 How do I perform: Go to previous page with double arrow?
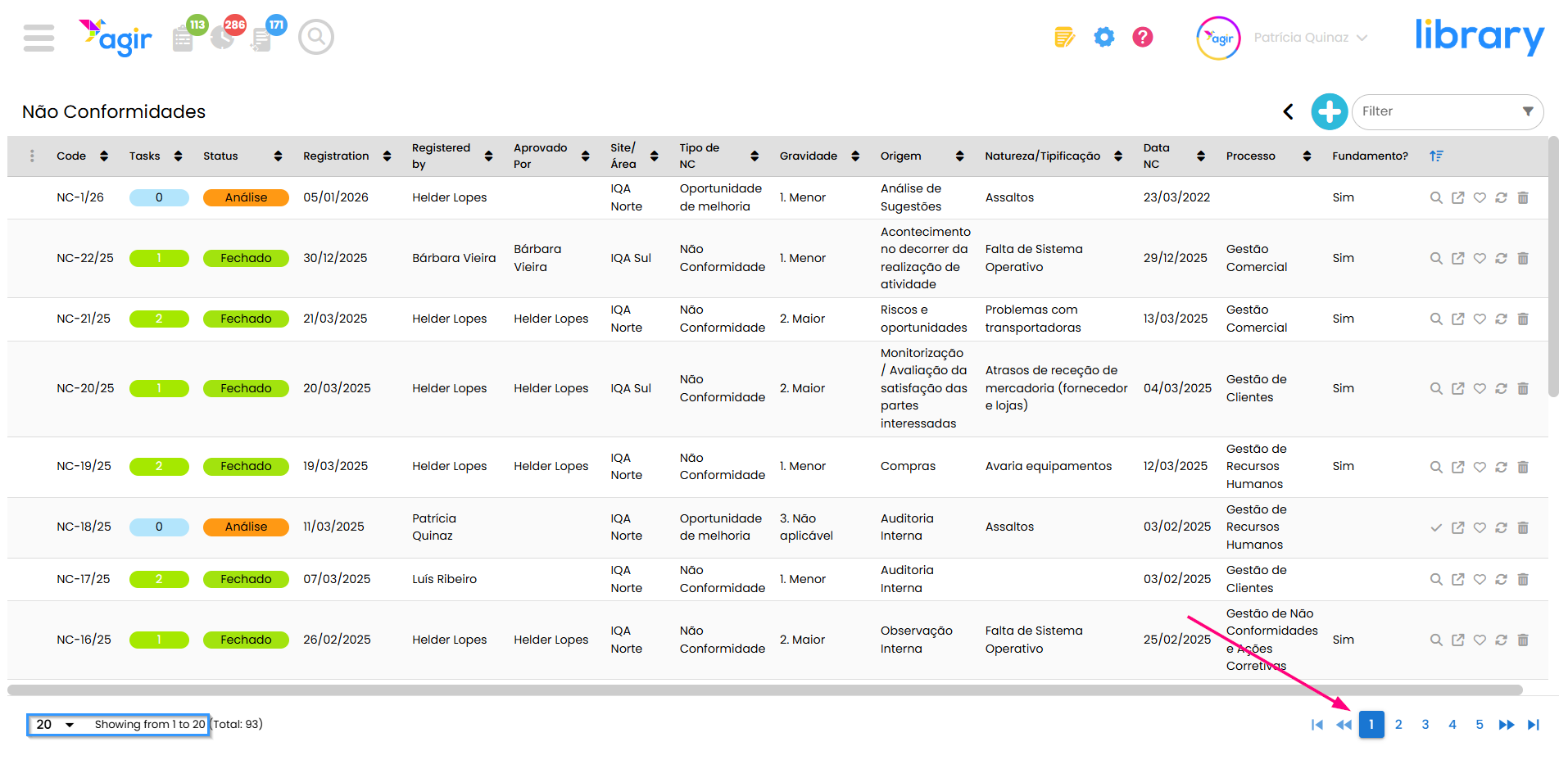[x=1344, y=725]
